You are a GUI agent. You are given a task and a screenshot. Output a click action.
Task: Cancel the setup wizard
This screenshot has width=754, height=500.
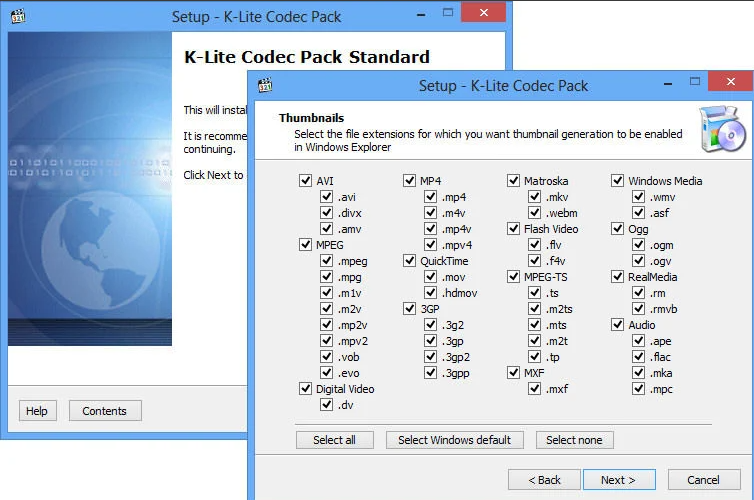tap(704, 480)
